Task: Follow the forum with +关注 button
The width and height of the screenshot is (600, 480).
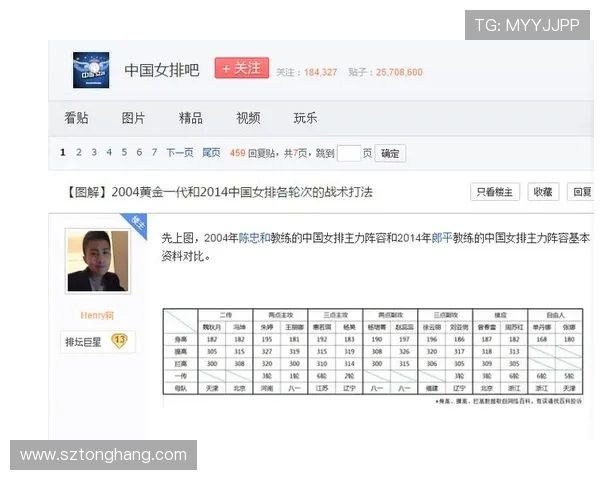Action: 241,68
